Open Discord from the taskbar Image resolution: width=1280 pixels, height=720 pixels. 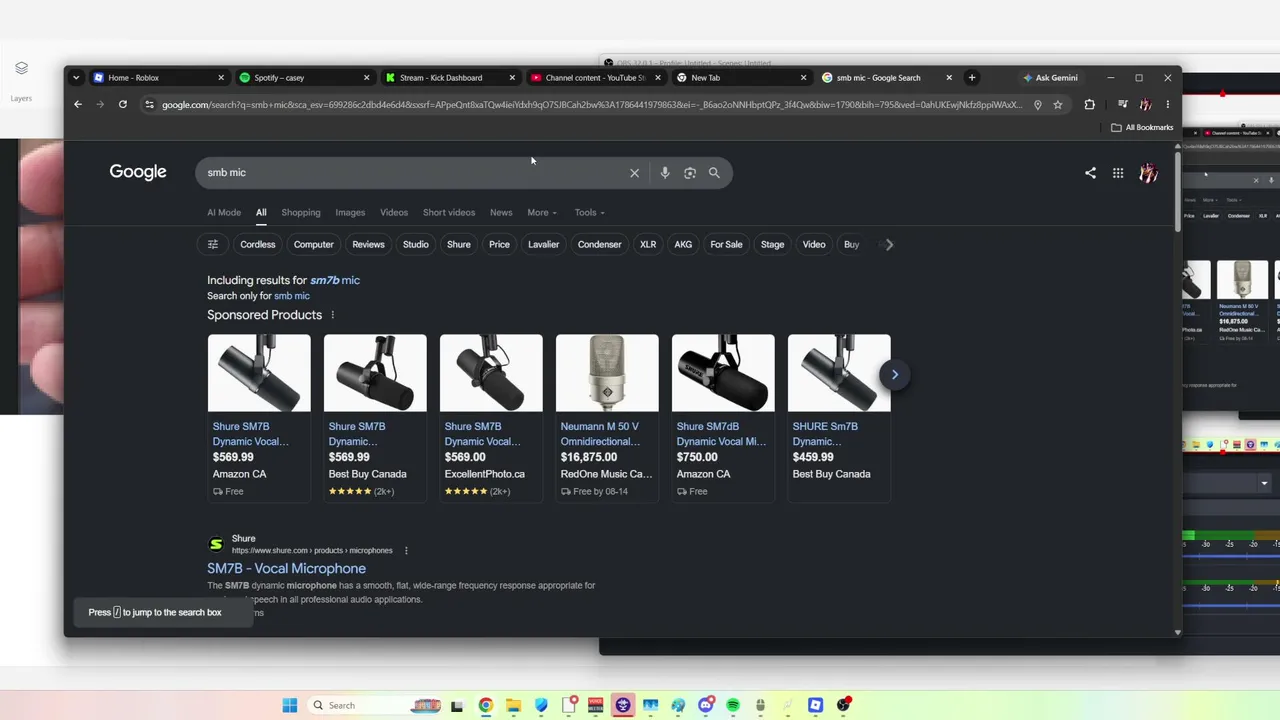(x=706, y=705)
